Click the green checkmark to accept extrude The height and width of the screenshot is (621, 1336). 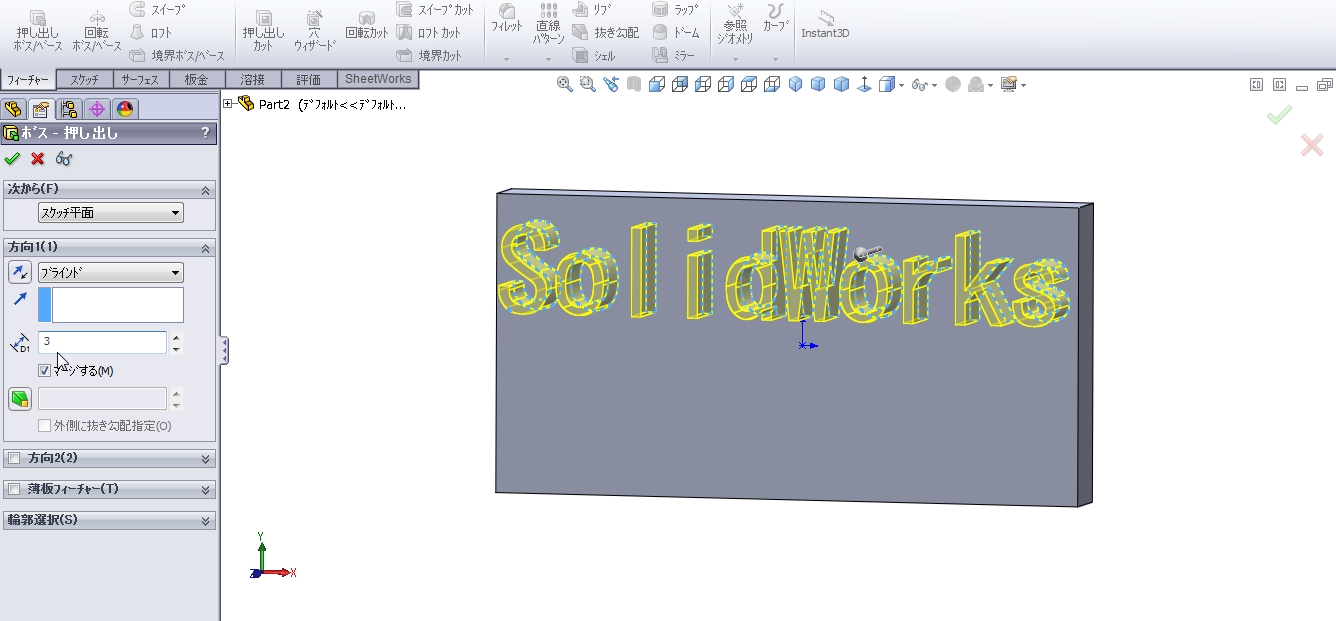click(x=12, y=159)
